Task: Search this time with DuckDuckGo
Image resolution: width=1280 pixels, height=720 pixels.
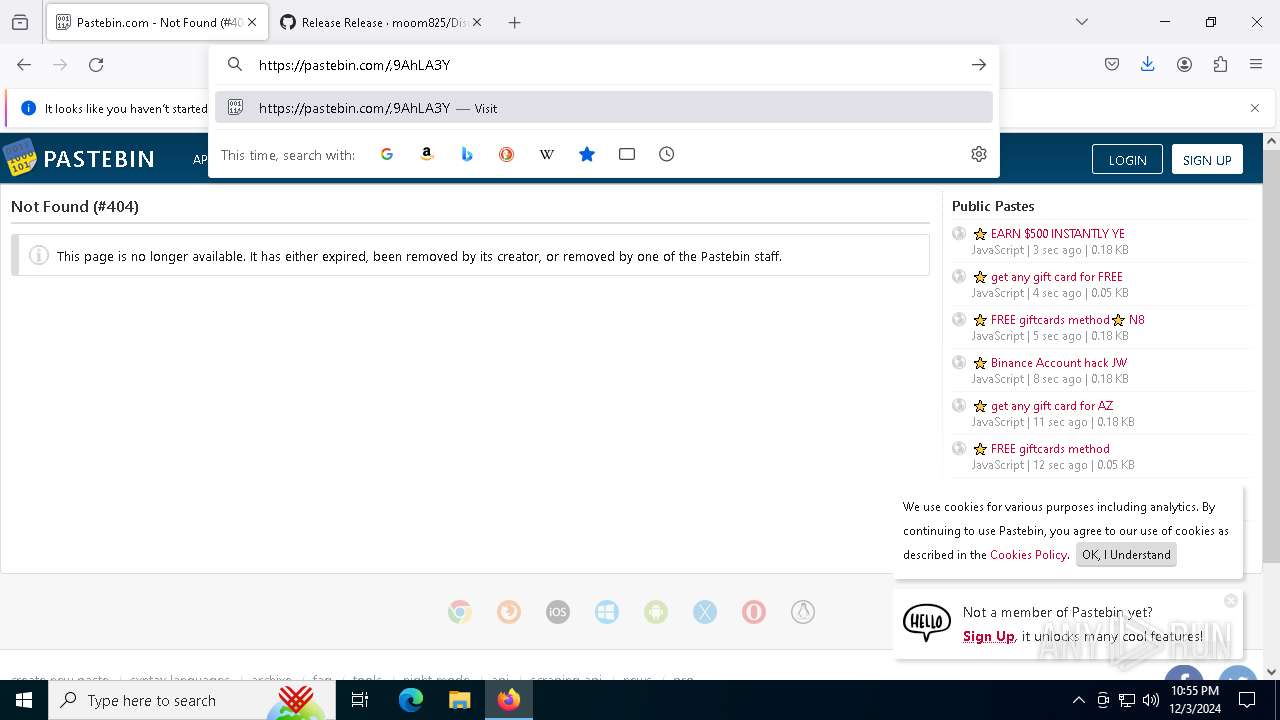Action: tap(507, 154)
